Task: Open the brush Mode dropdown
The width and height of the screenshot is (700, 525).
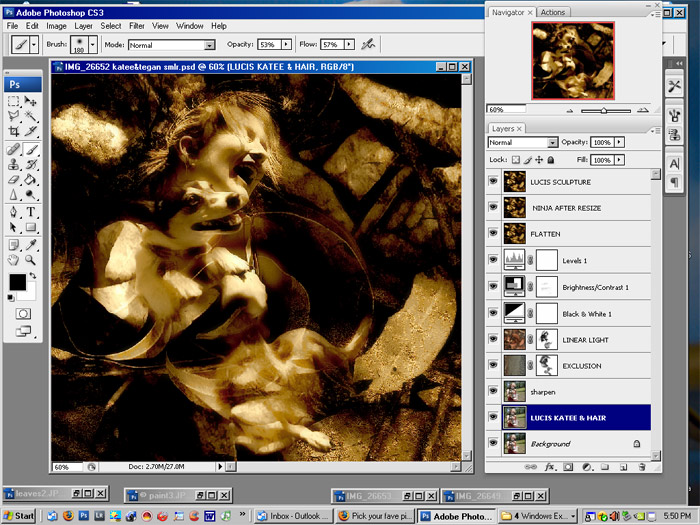Action: point(209,45)
